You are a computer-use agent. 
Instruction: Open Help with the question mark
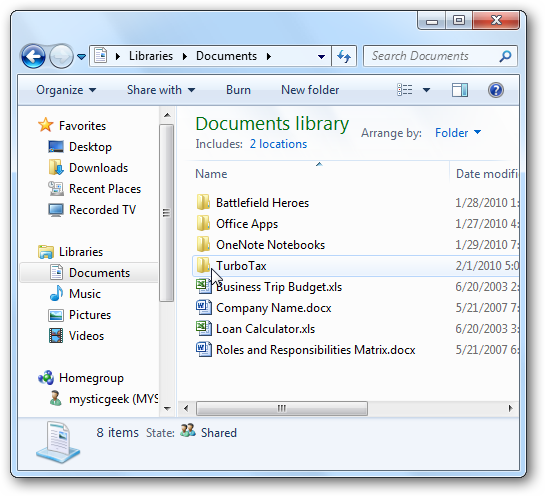[496, 90]
